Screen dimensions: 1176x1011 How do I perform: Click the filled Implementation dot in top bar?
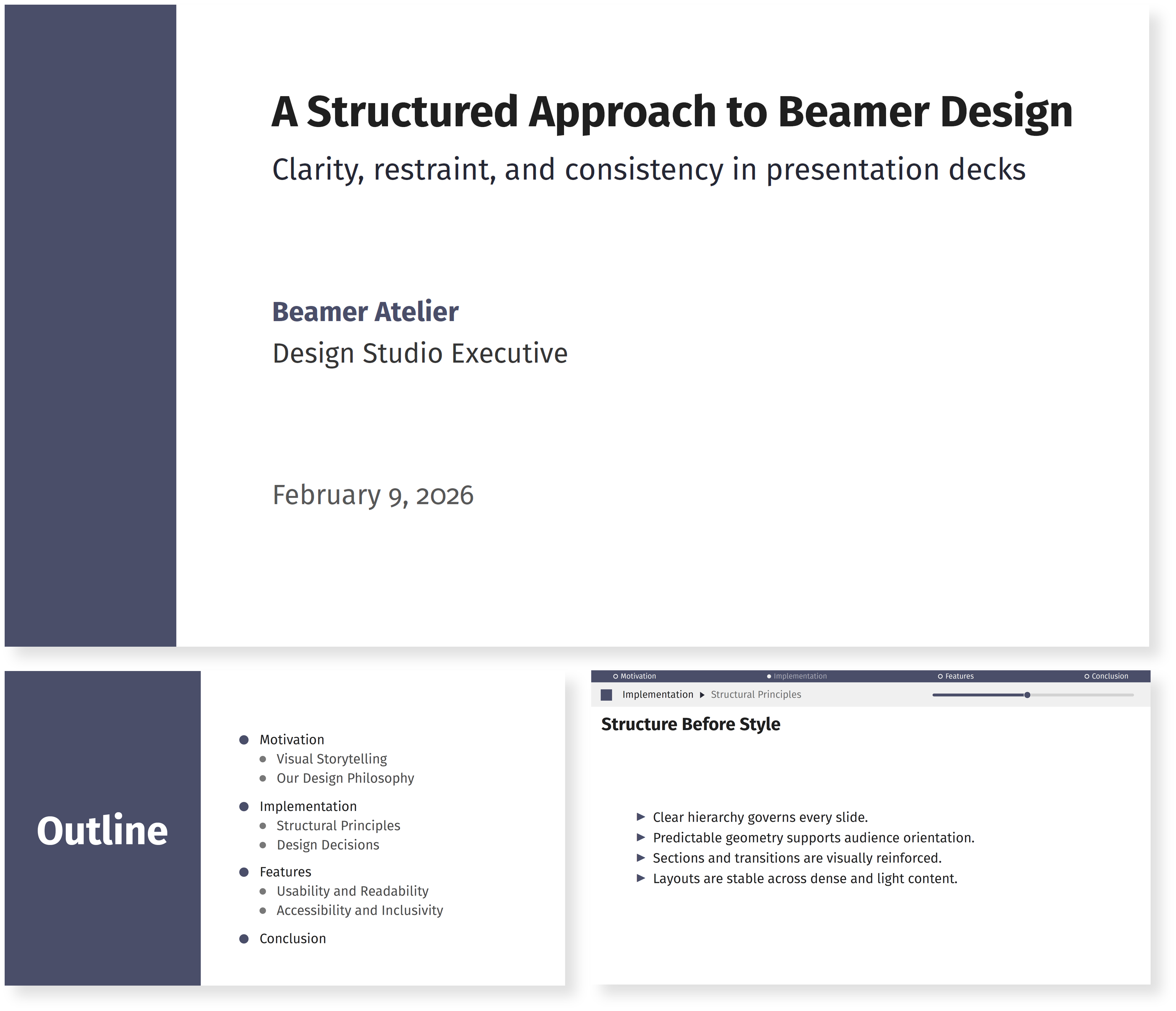pos(769,676)
